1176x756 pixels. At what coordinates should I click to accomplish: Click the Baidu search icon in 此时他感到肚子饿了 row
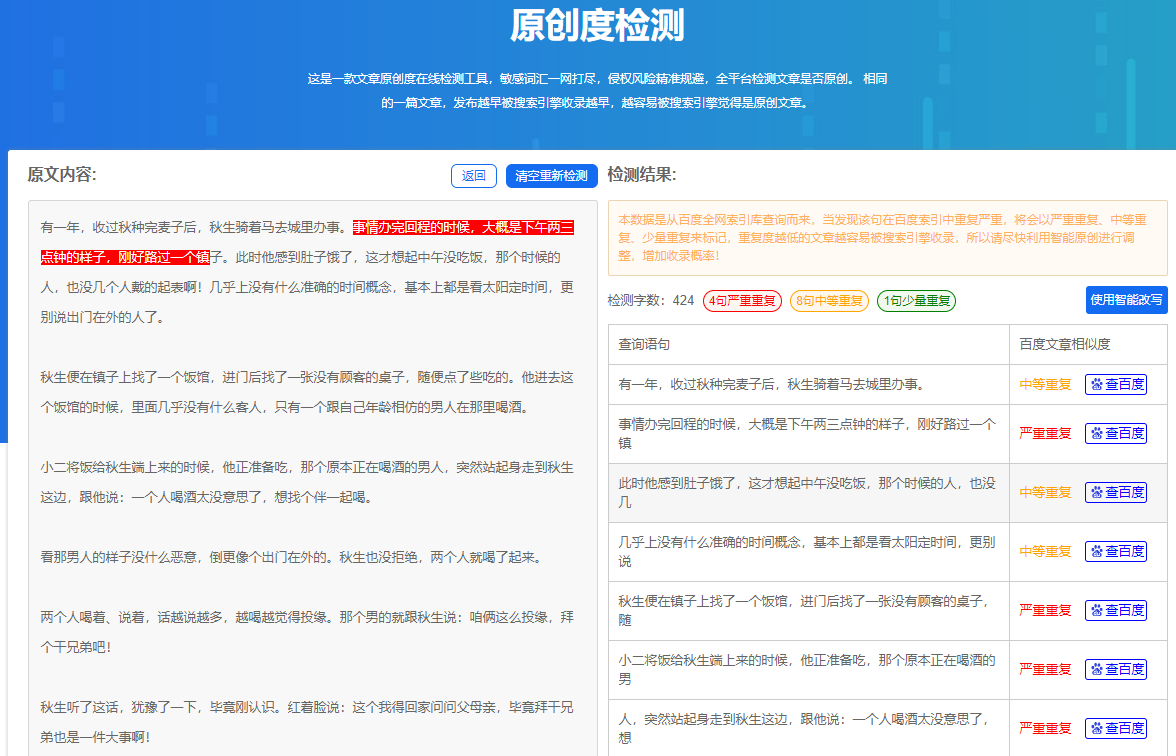point(1116,492)
